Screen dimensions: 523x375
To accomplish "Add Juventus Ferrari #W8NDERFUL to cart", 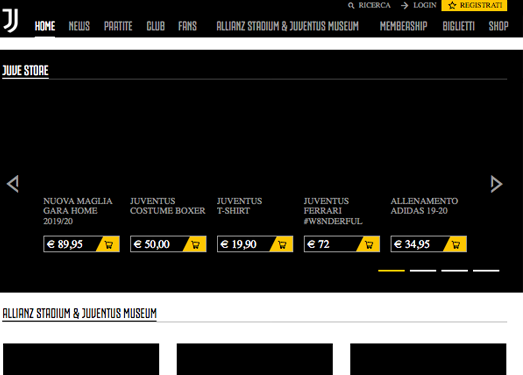I will coord(369,244).
